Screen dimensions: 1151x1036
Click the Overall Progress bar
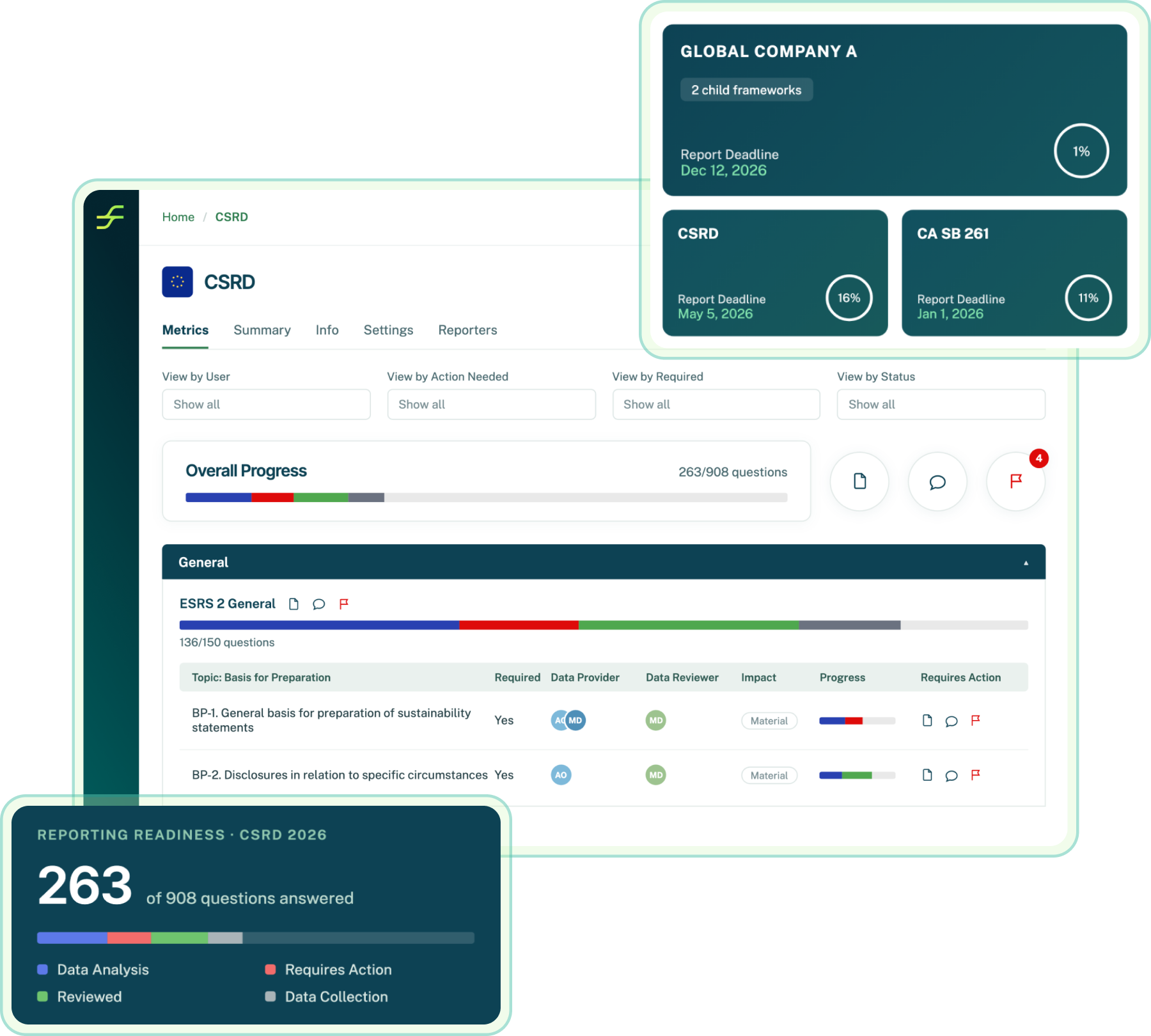pos(486,498)
